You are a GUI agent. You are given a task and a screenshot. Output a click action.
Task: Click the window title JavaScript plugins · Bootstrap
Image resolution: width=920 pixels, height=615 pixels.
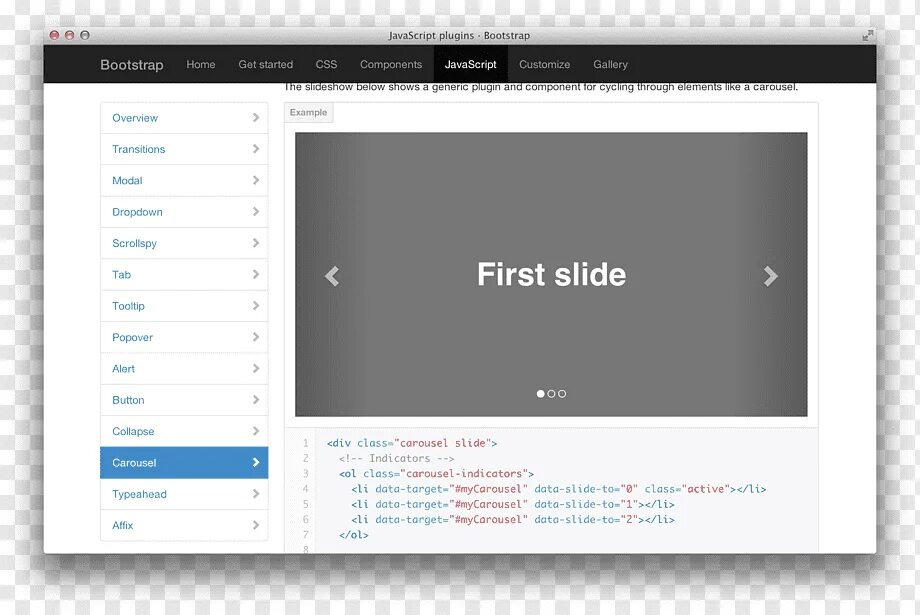coord(459,35)
